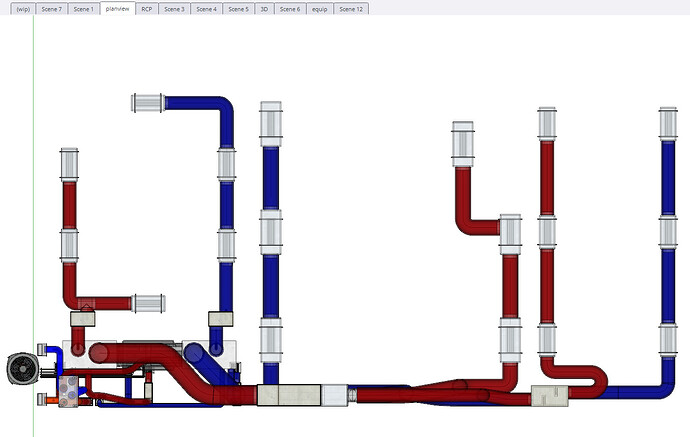
Task: Open the Scene 7 tab
Action: [x=51, y=9]
